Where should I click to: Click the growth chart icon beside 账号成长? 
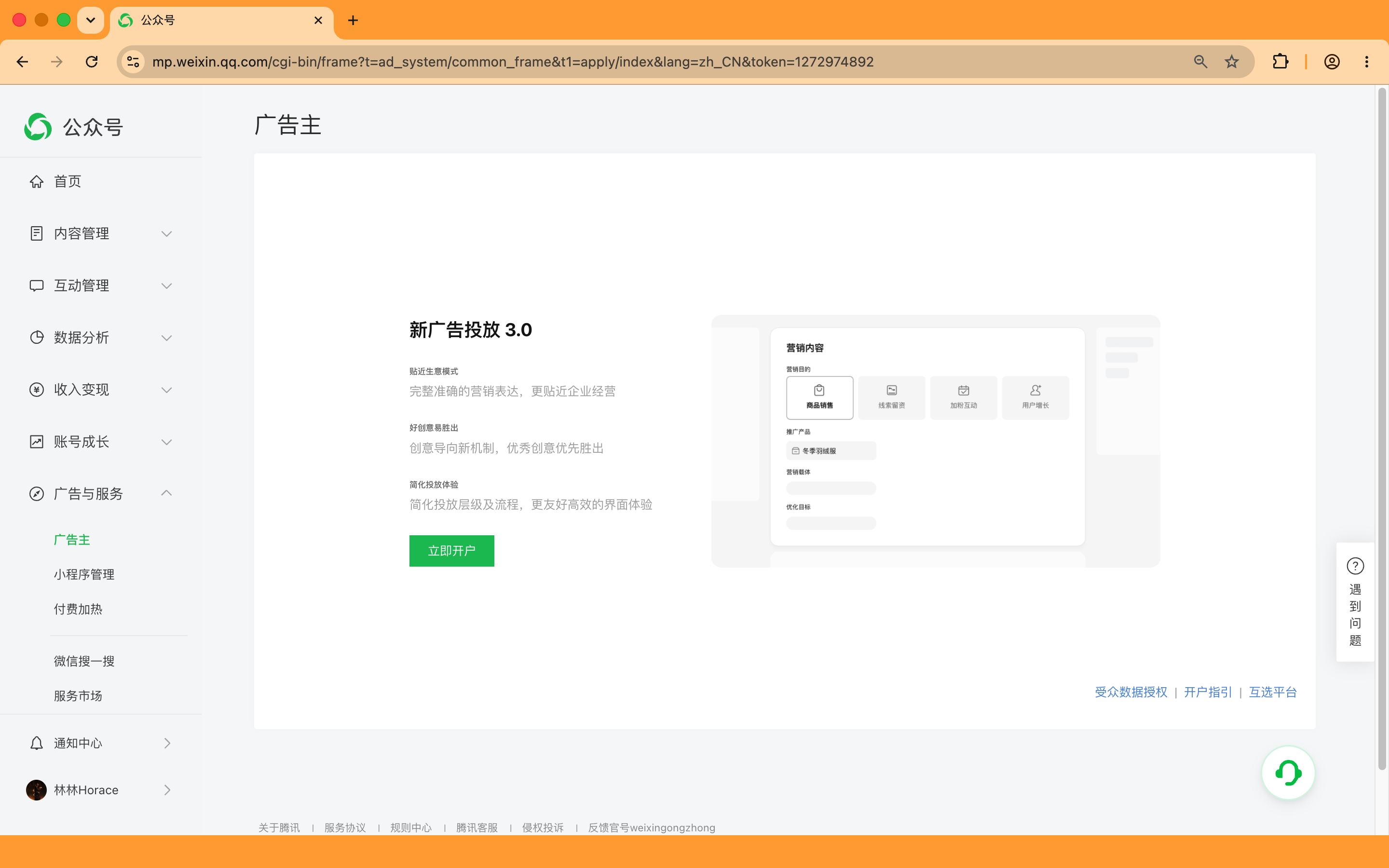tap(37, 442)
